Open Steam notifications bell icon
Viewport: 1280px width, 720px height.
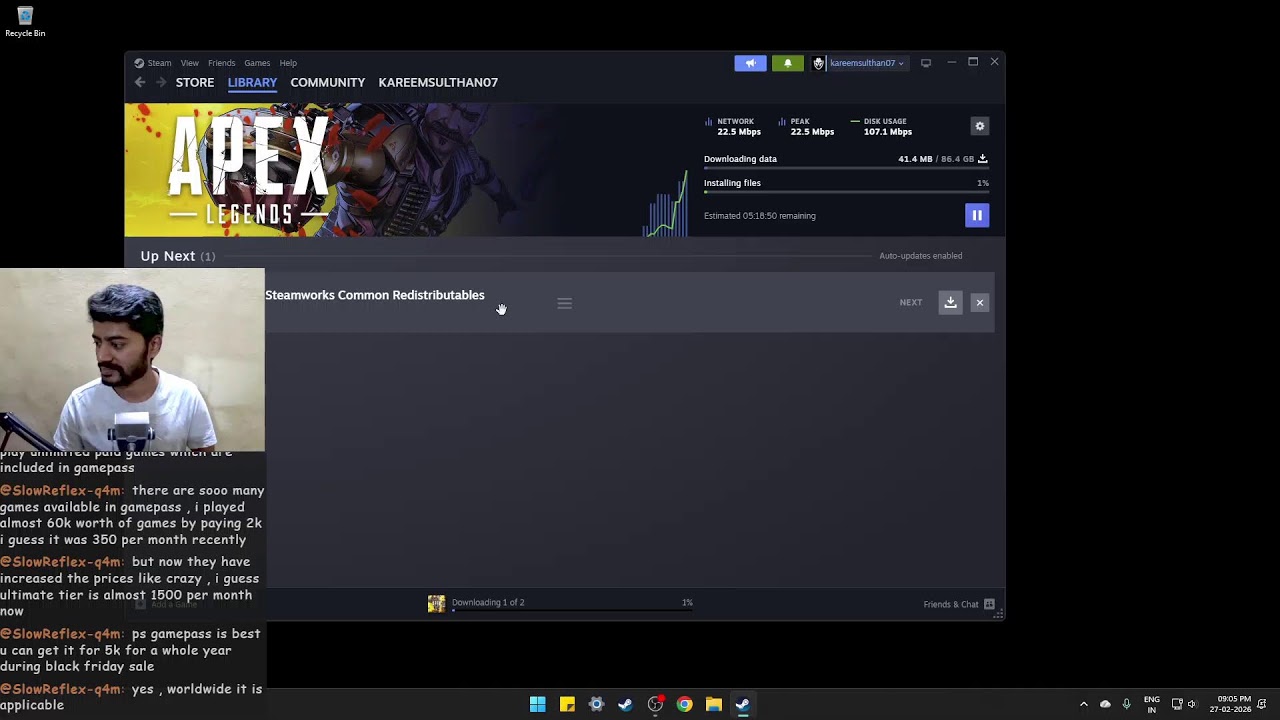[787, 63]
